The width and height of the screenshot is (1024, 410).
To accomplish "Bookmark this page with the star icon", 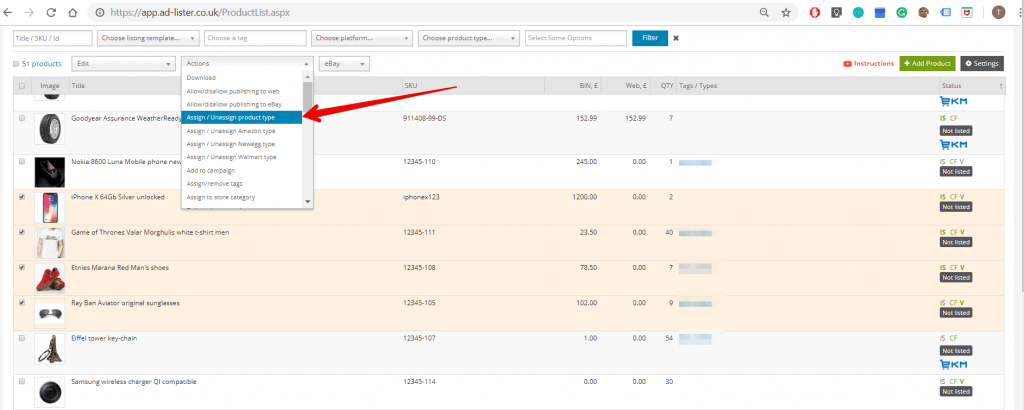I will click(786, 12).
